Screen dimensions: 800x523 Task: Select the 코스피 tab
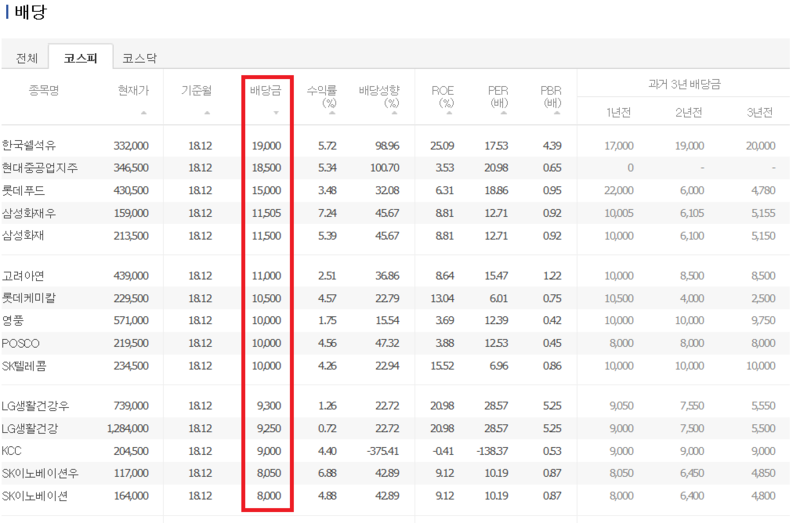80,58
